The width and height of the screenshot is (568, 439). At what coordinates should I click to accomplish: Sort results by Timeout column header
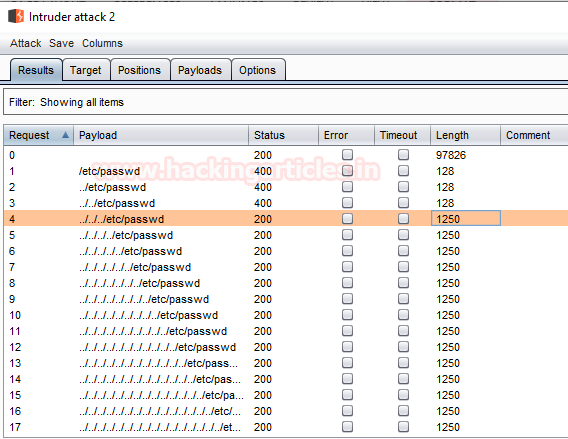(x=402, y=135)
